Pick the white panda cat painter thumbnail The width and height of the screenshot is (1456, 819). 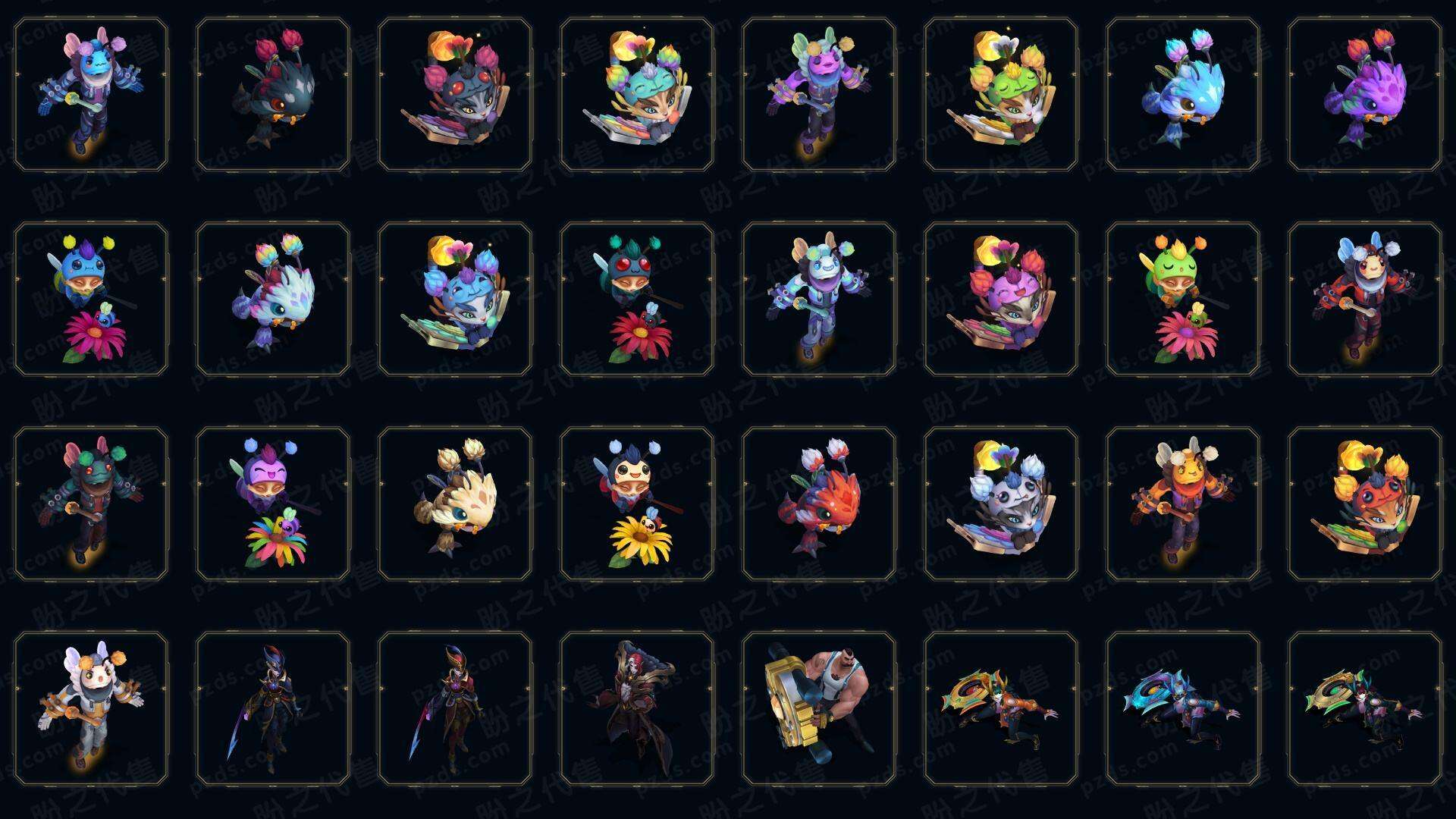pyautogui.click(x=1001, y=504)
